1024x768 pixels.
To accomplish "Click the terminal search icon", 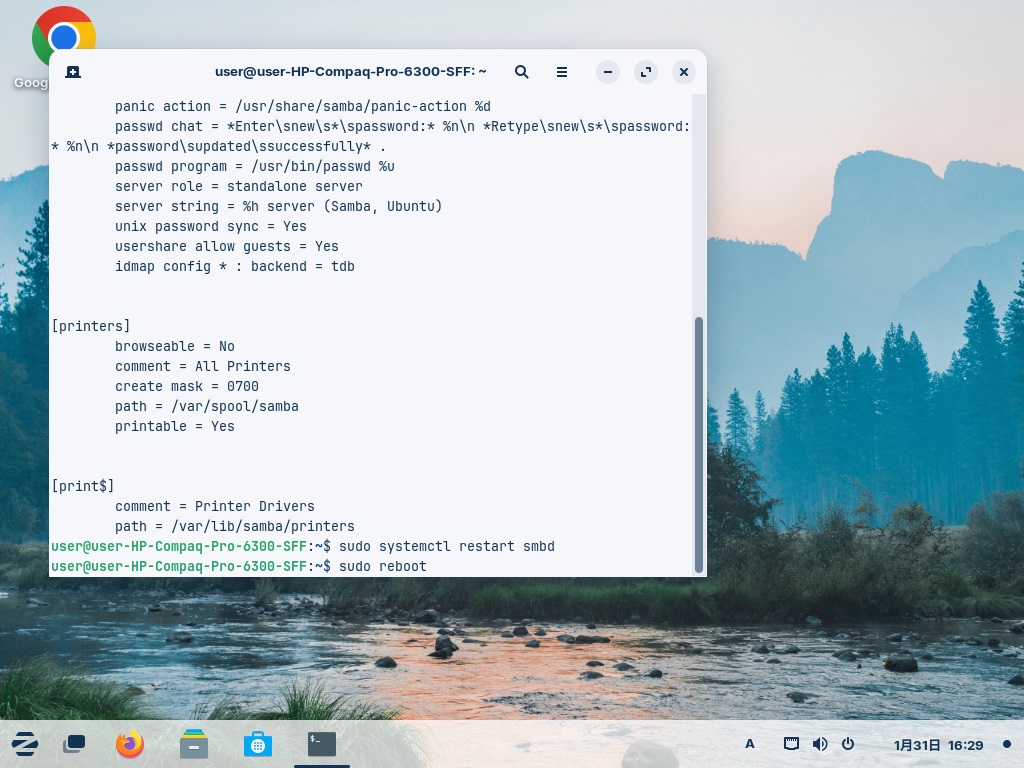I will pos(522,72).
